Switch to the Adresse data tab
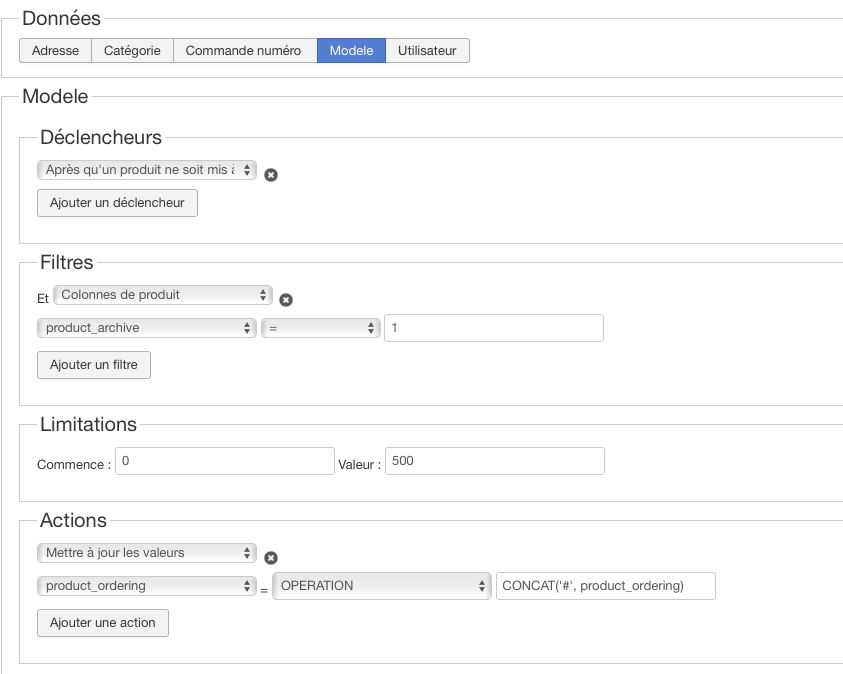Viewport: 843px width, 674px height. (56, 50)
